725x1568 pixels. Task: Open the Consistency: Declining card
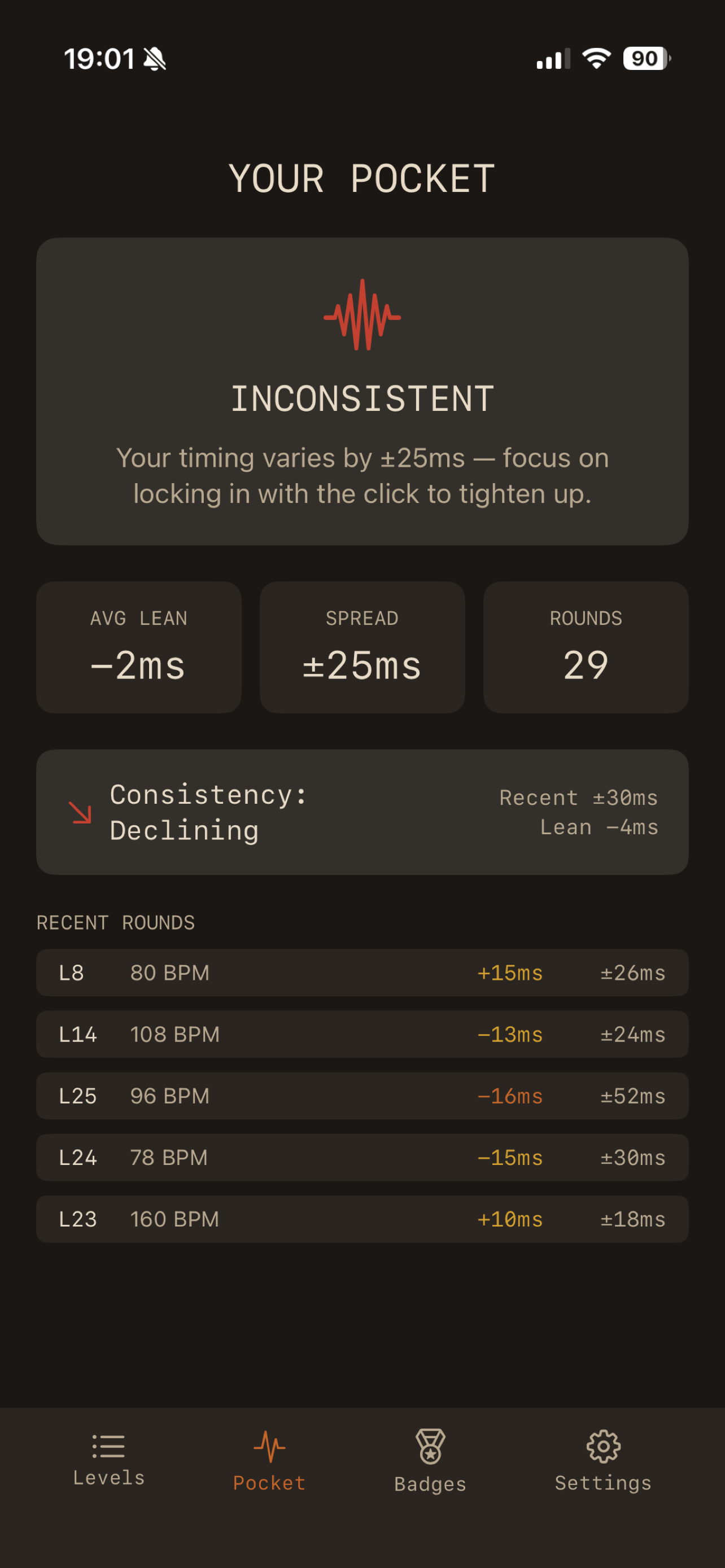362,812
